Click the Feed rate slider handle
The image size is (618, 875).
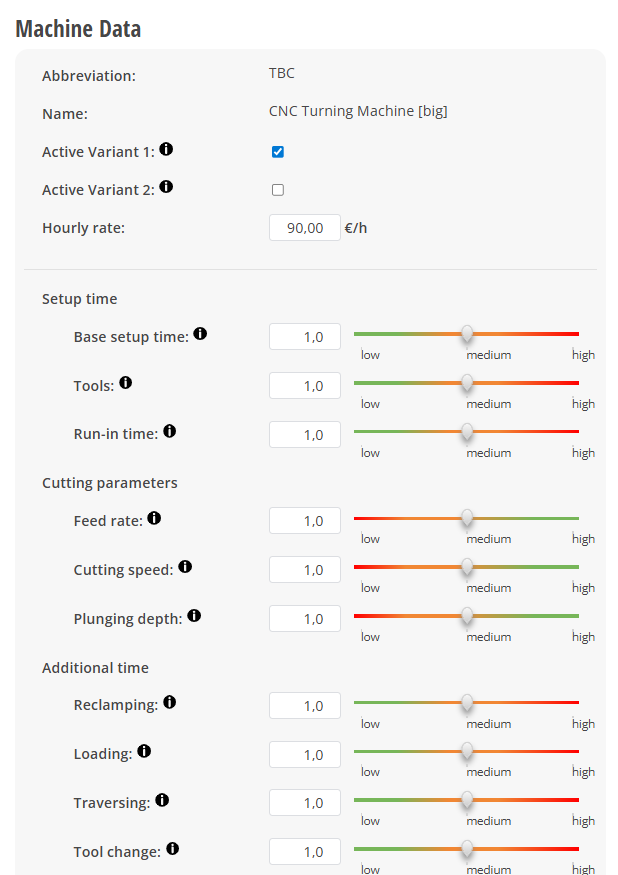(467, 518)
